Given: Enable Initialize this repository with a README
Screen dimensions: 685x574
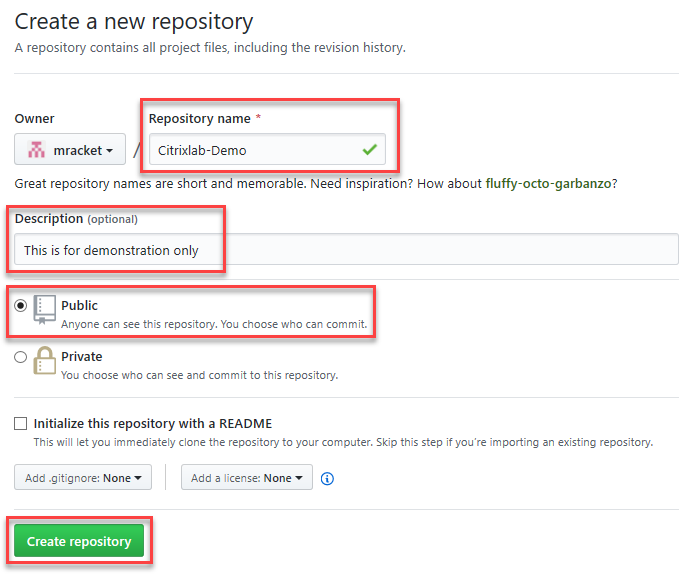Looking at the screenshot, I should pyautogui.click(x=21, y=423).
